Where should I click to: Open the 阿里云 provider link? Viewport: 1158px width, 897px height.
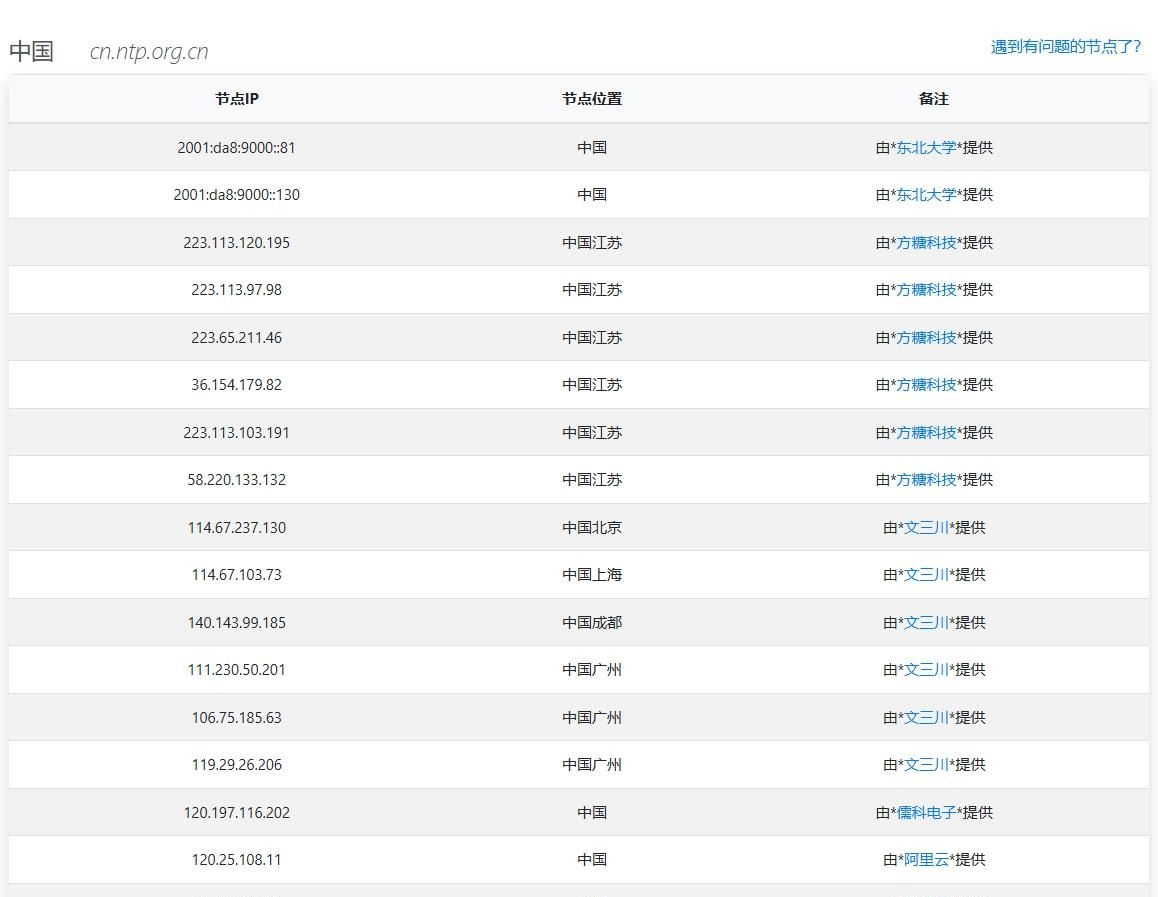click(926, 859)
